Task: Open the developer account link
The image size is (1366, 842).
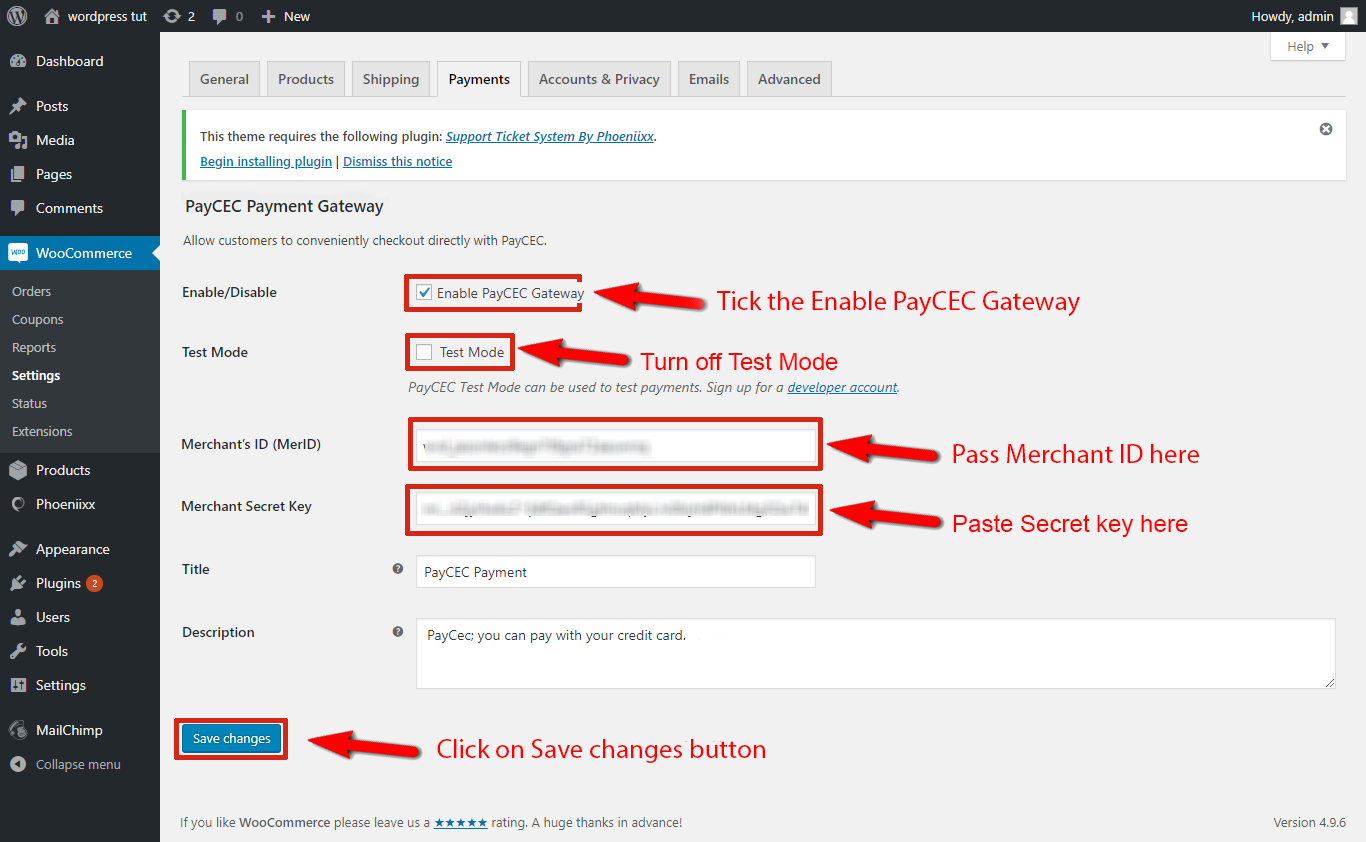Action: pos(842,387)
